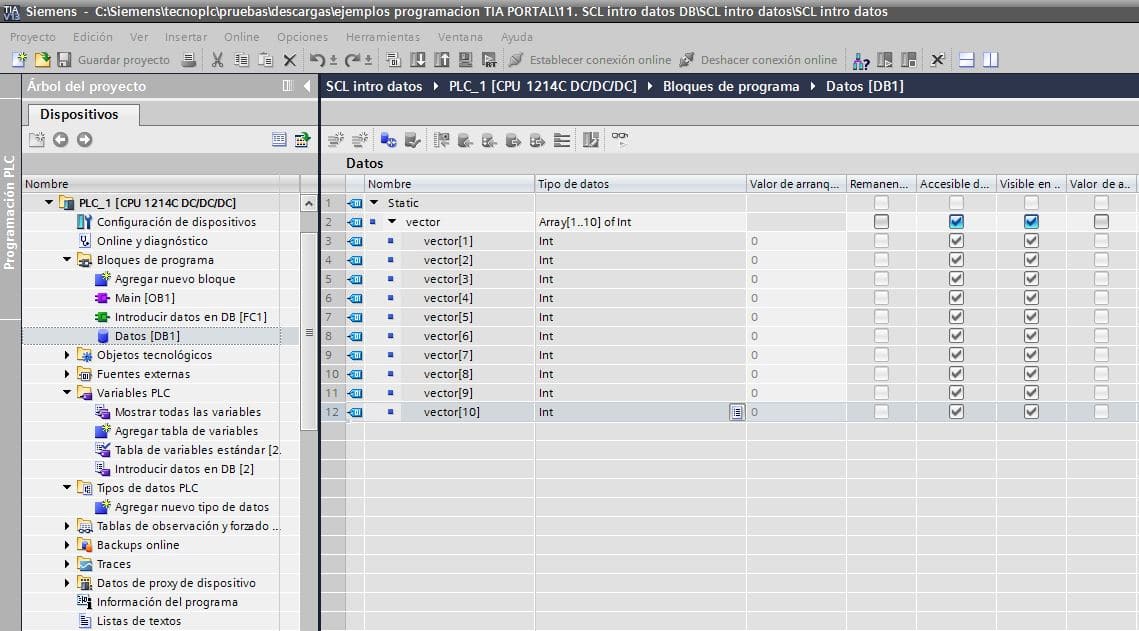Open the Proyecto menu

tap(33, 36)
